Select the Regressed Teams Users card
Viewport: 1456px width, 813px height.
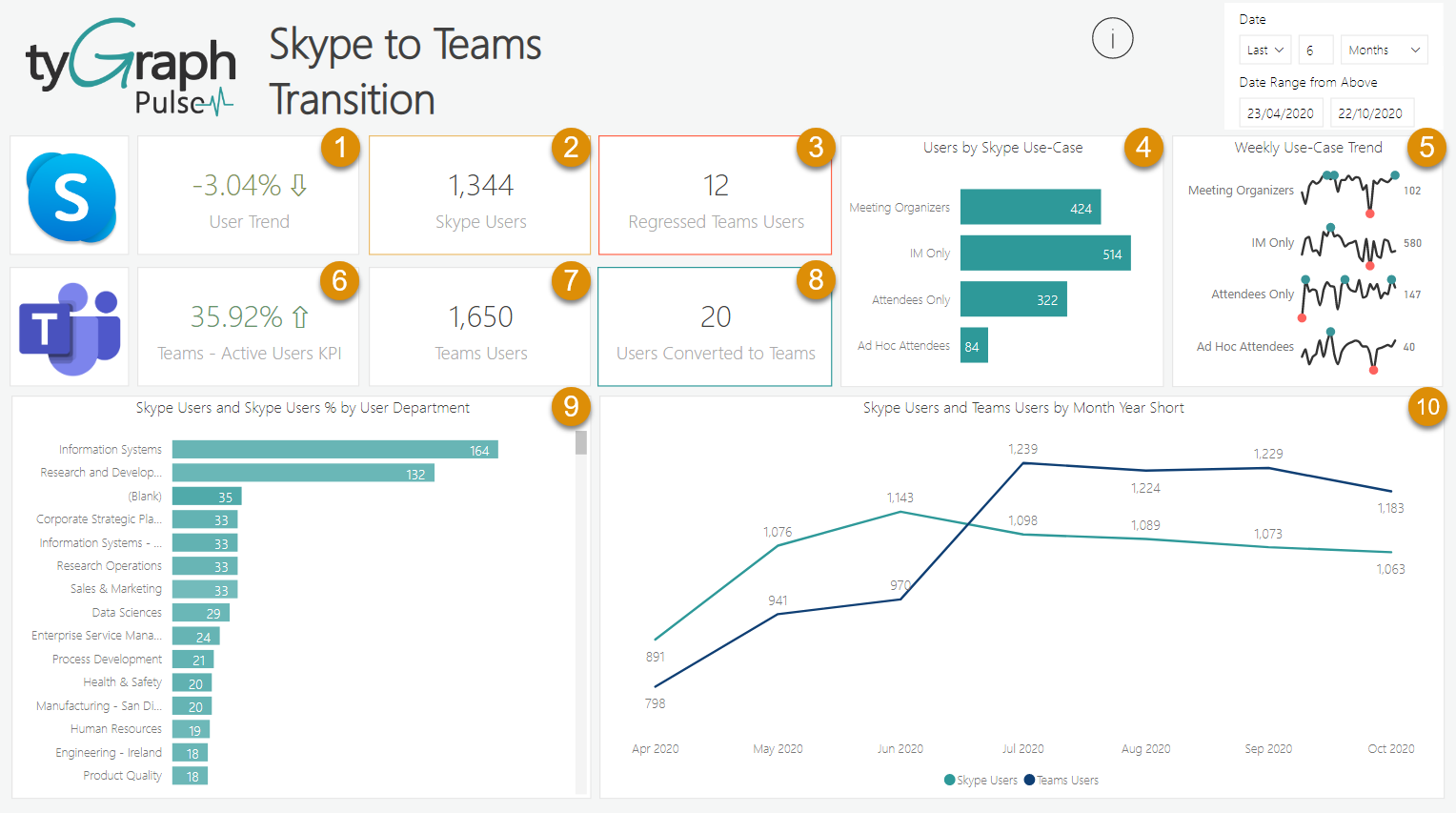[715, 194]
